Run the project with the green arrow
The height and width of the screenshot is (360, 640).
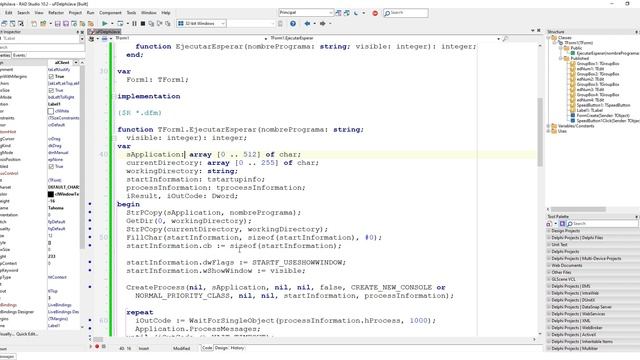[105, 24]
